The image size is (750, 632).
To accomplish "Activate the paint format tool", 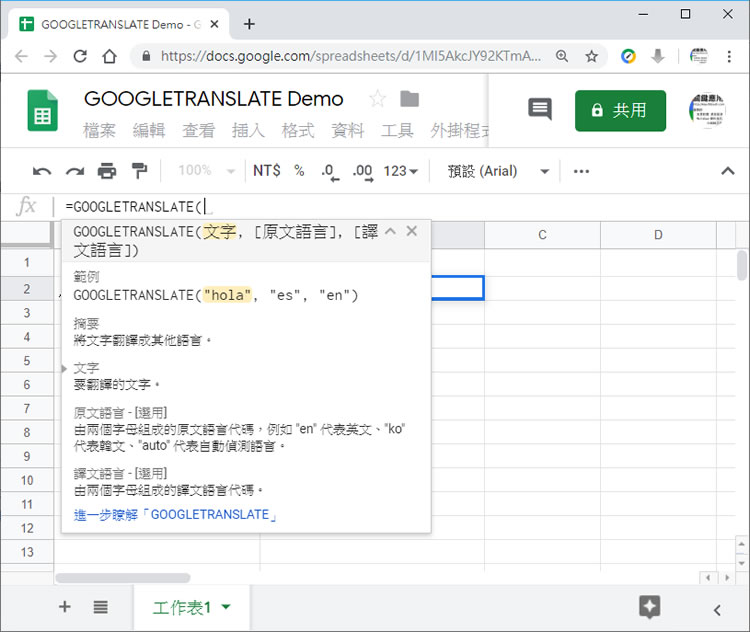I will click(140, 171).
